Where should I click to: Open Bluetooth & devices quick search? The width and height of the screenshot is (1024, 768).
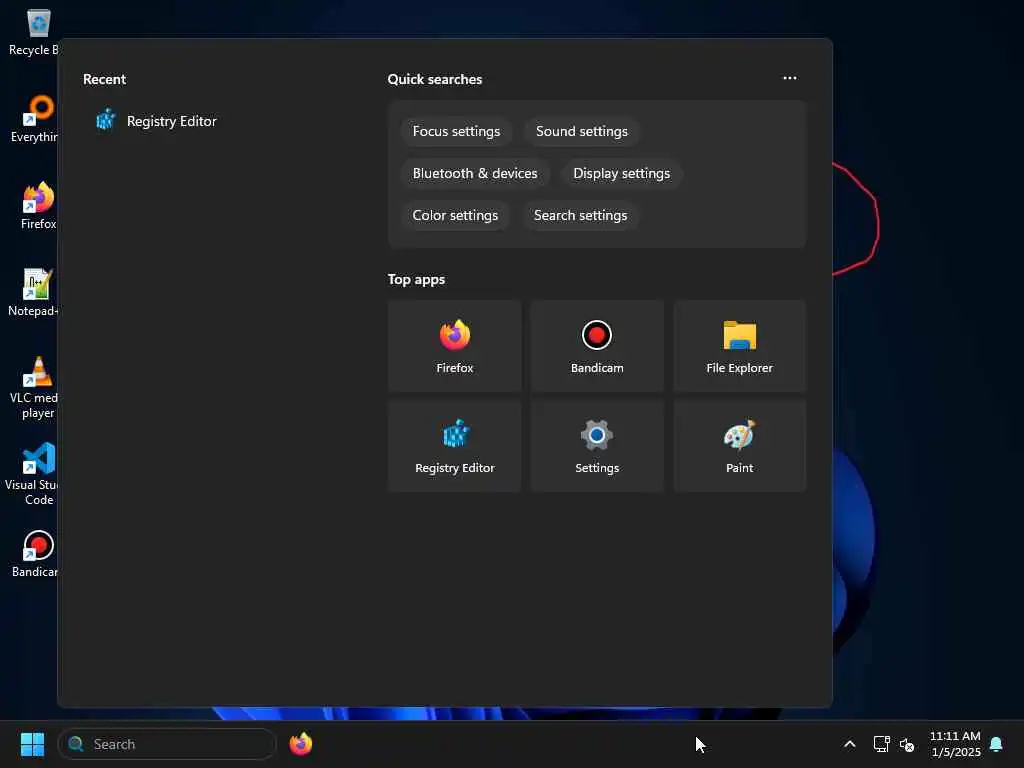point(475,173)
